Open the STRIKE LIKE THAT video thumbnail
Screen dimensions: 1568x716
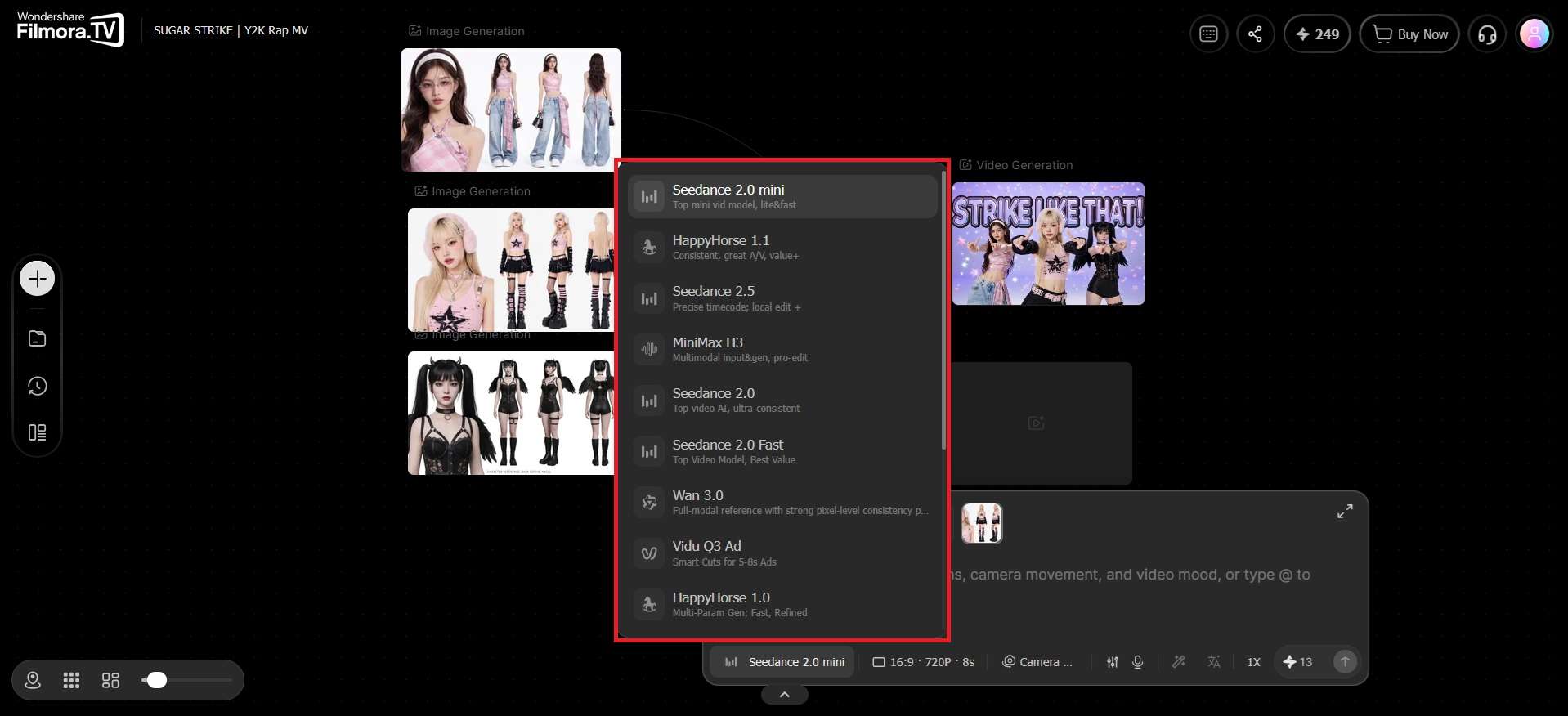click(1048, 244)
